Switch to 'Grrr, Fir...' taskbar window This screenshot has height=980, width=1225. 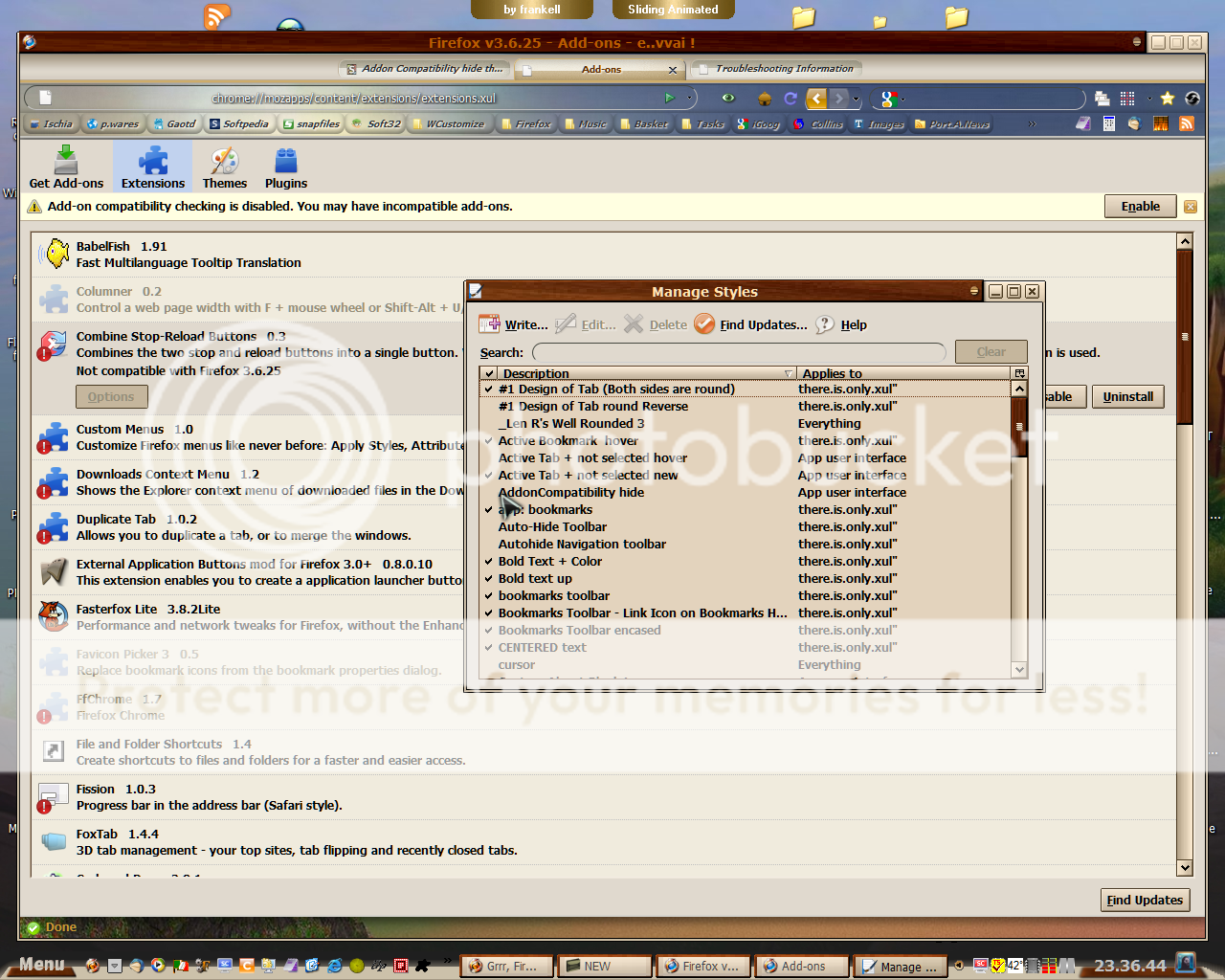[x=504, y=966]
